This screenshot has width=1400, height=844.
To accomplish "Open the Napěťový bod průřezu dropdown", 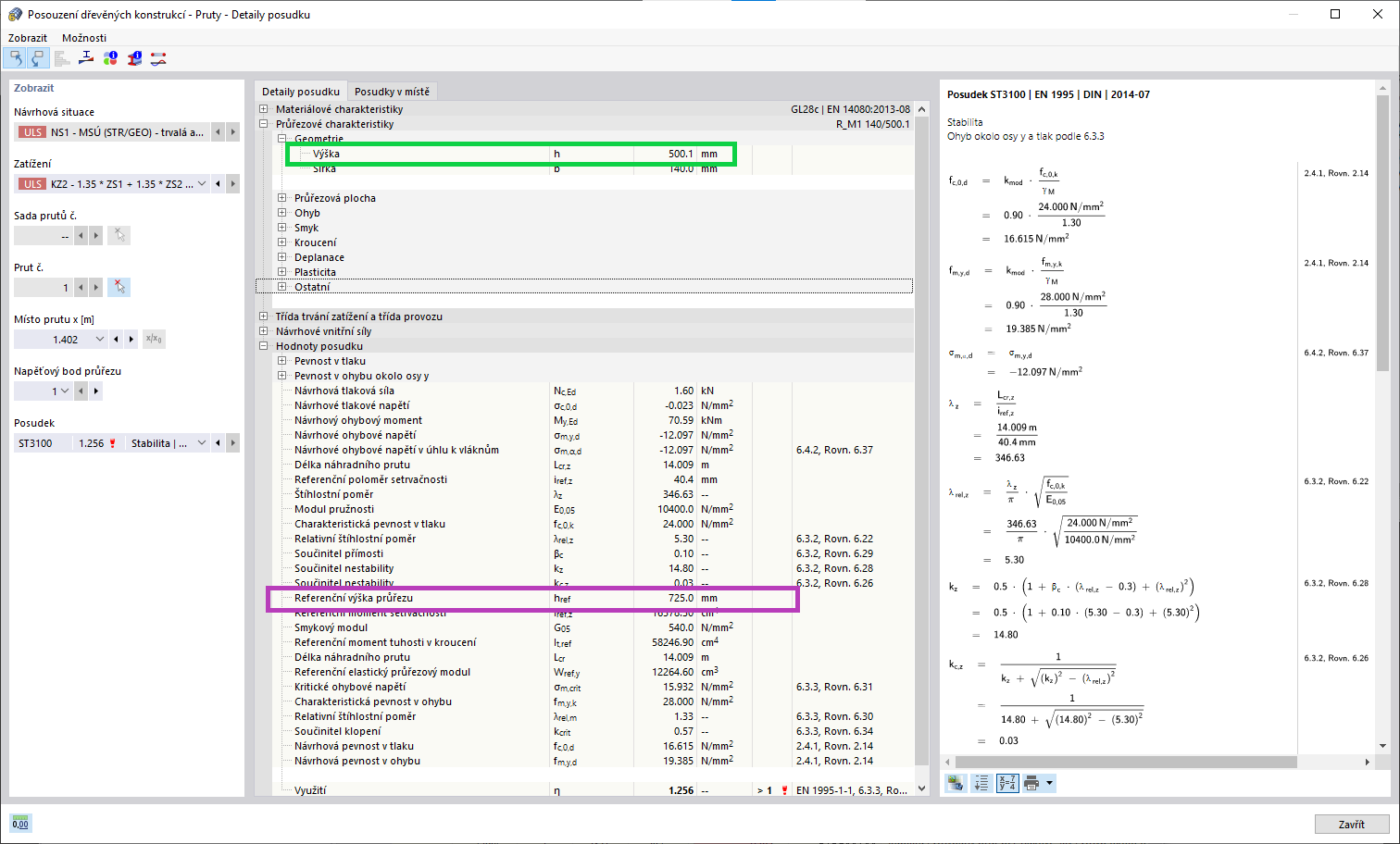I will 65,391.
